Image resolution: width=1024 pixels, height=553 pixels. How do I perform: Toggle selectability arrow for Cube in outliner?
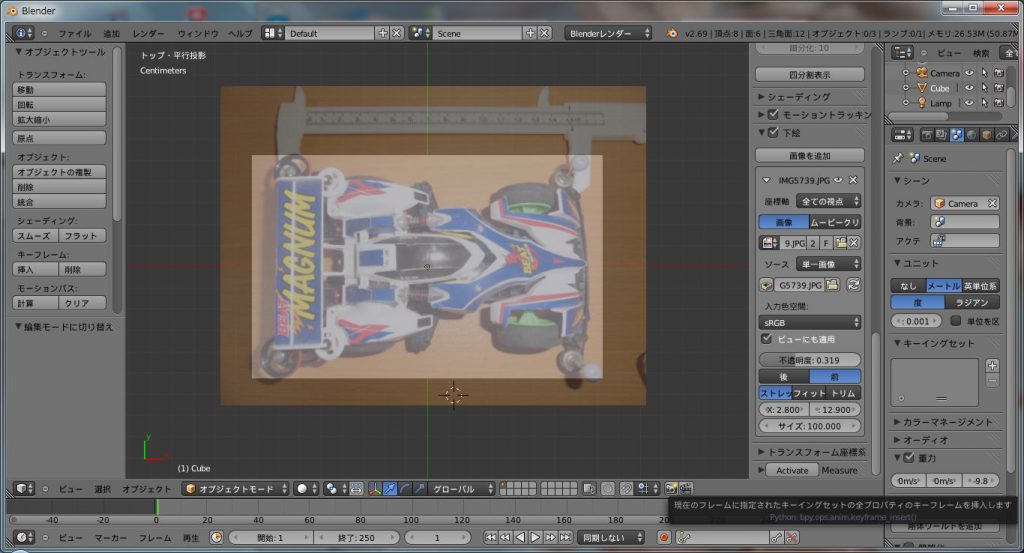[x=984, y=87]
